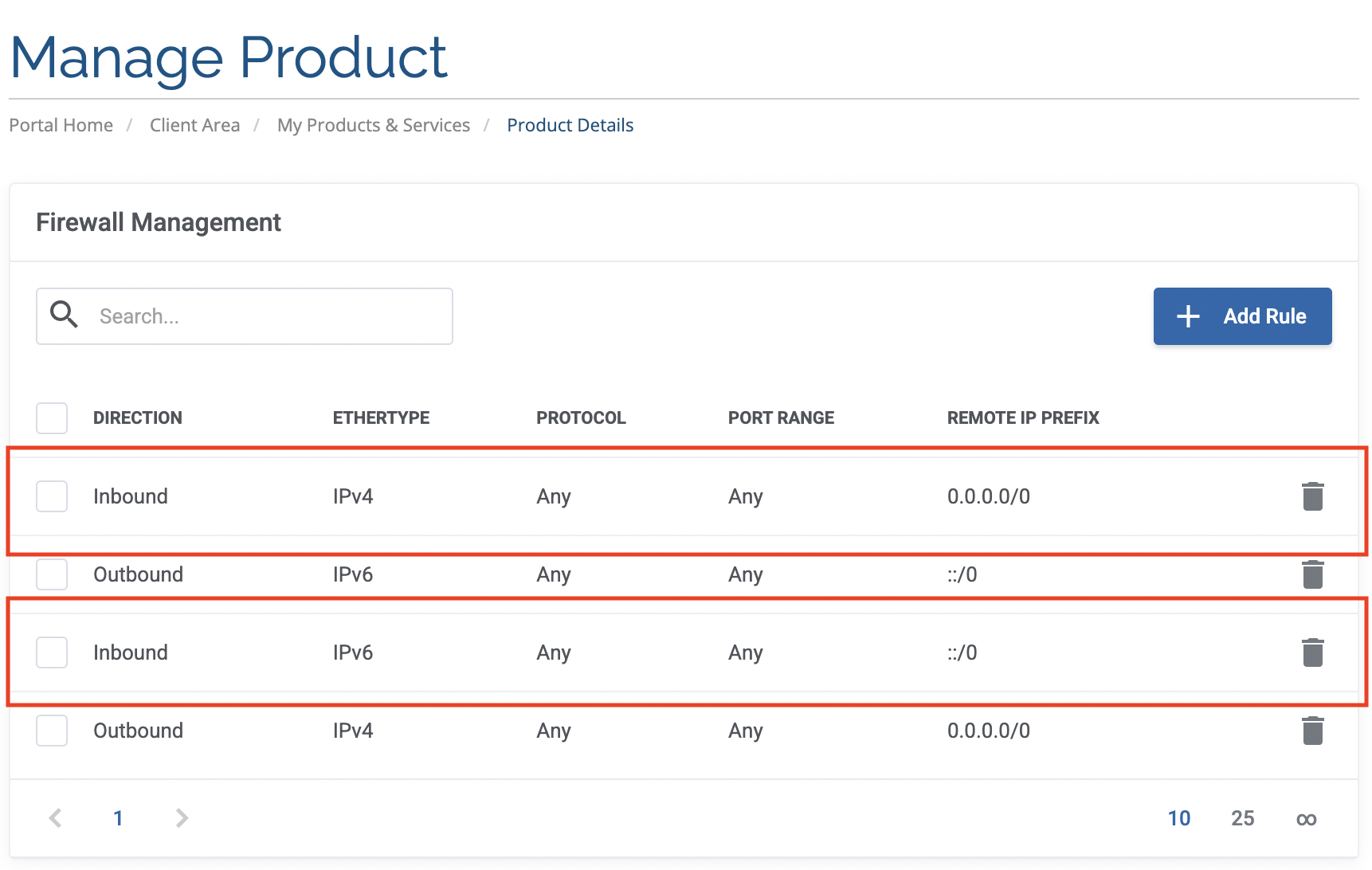Show 25 entries per page
The image size is (1372, 870).
1242,818
